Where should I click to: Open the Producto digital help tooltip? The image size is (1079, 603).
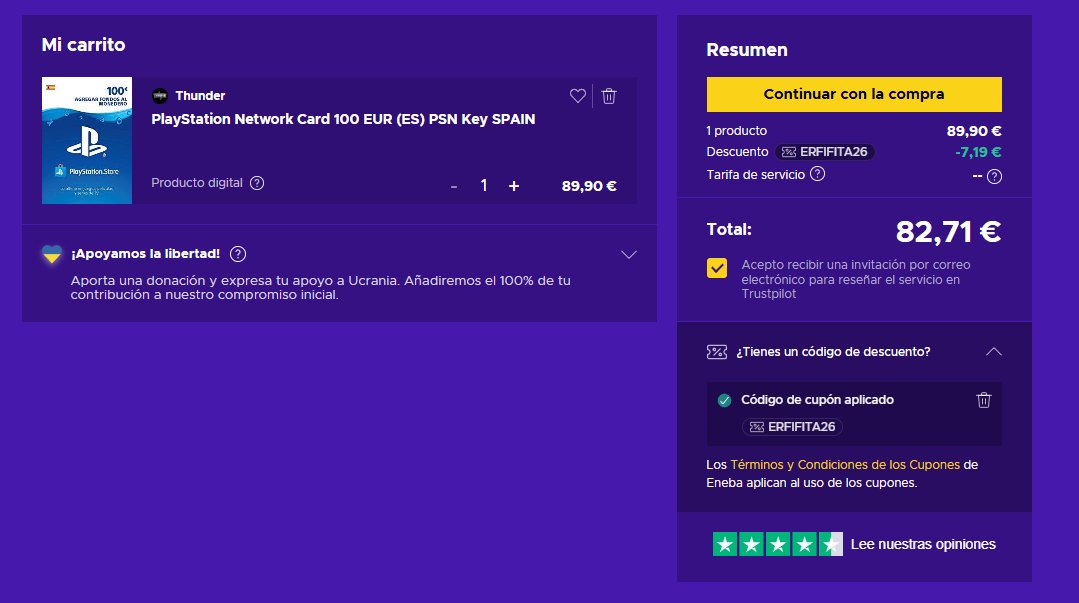tap(259, 183)
